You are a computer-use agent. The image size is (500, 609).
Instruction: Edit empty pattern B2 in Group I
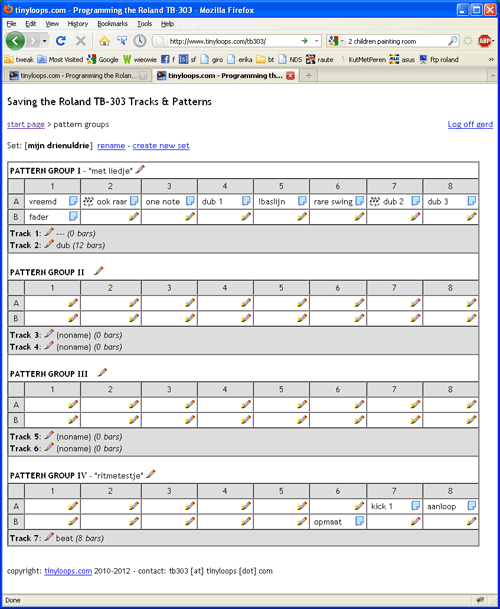point(134,216)
